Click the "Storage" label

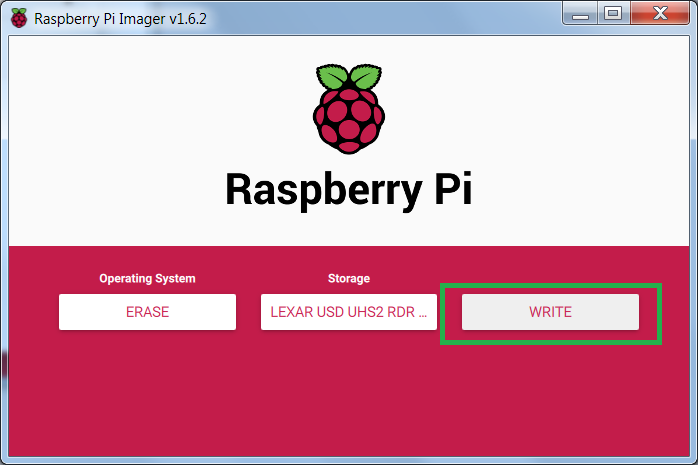click(x=349, y=279)
